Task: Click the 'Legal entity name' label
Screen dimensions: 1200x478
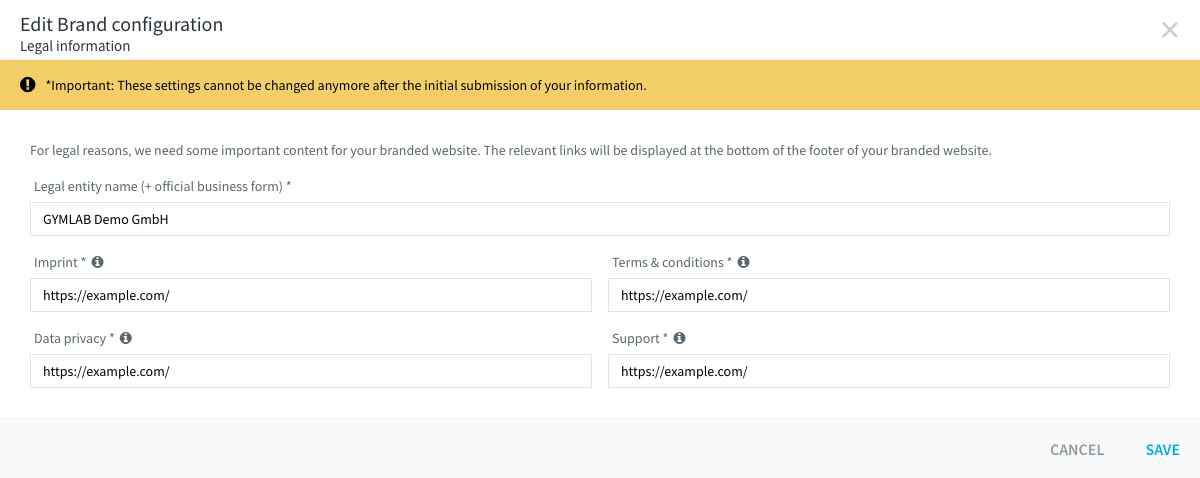Action: [x=163, y=187]
